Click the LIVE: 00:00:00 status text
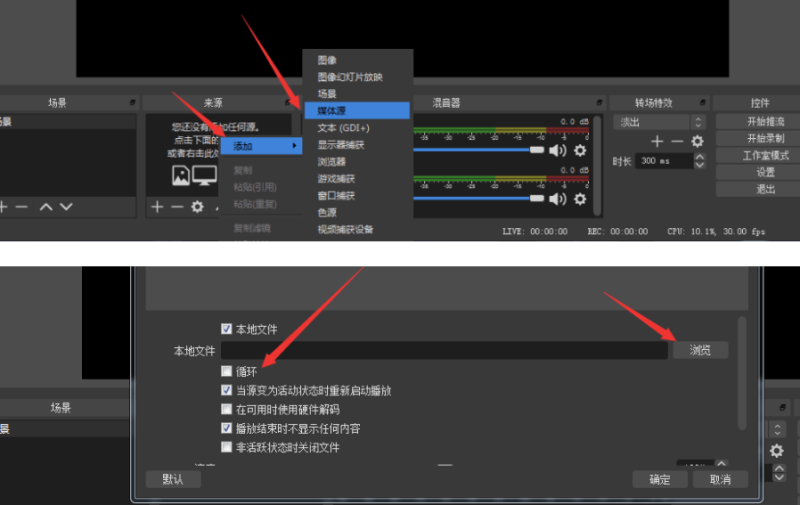The width and height of the screenshot is (800, 505). coord(535,232)
